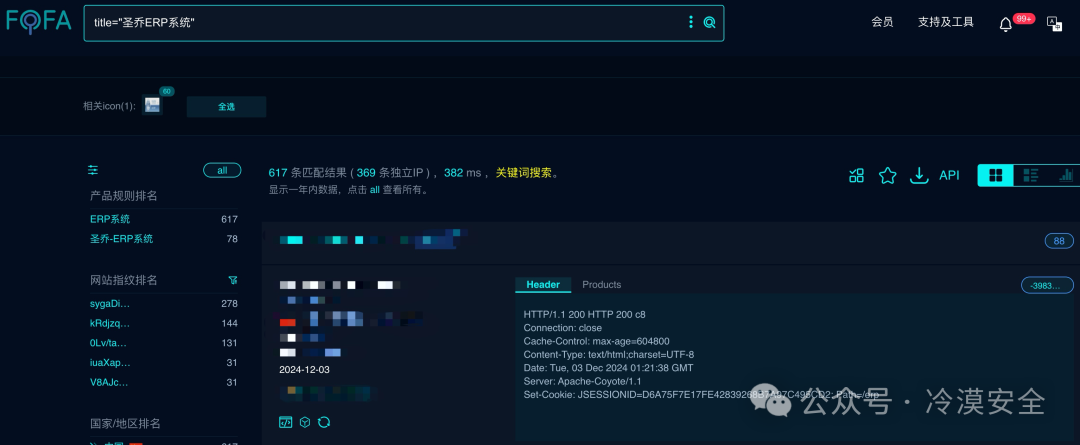This screenshot has height=445, width=1080.
Task: Click the batch select icon
Action: pyautogui.click(x=856, y=176)
